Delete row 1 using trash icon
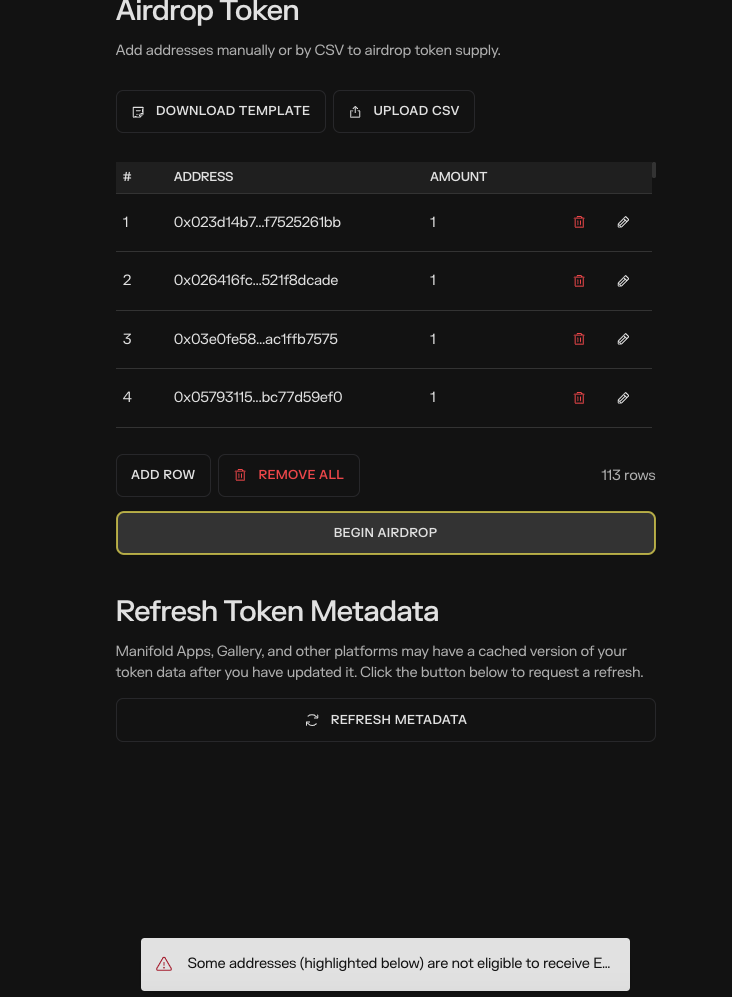Image resolution: width=732 pixels, height=997 pixels. pyautogui.click(x=579, y=222)
